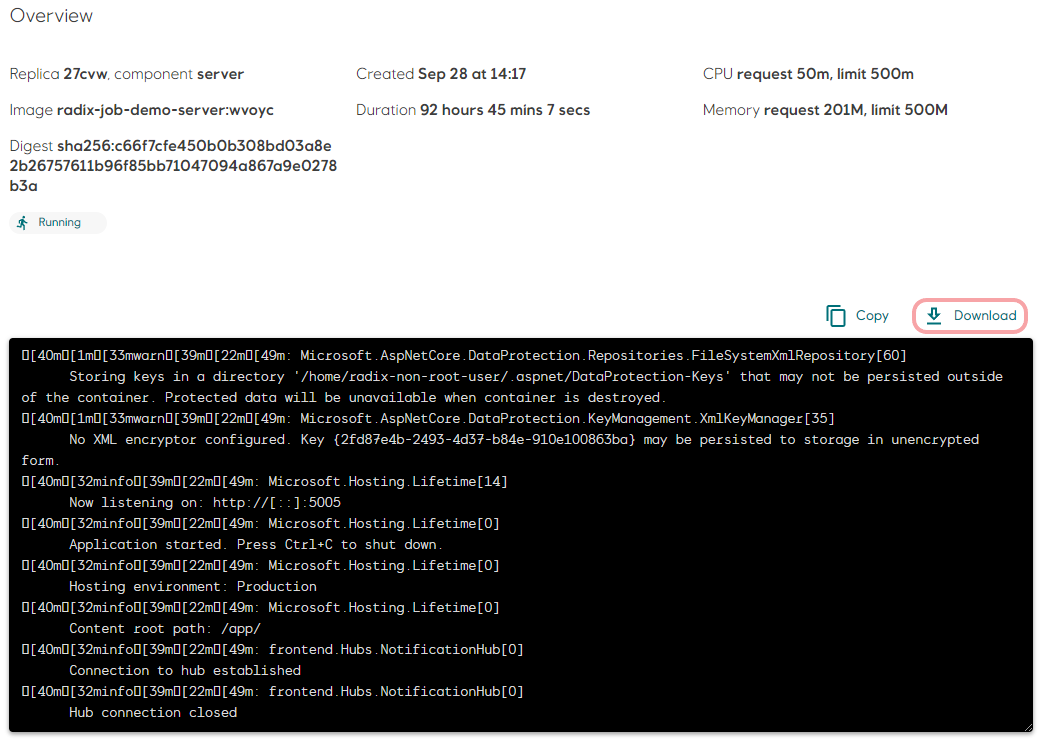Click the Running status chip text

tap(60, 223)
